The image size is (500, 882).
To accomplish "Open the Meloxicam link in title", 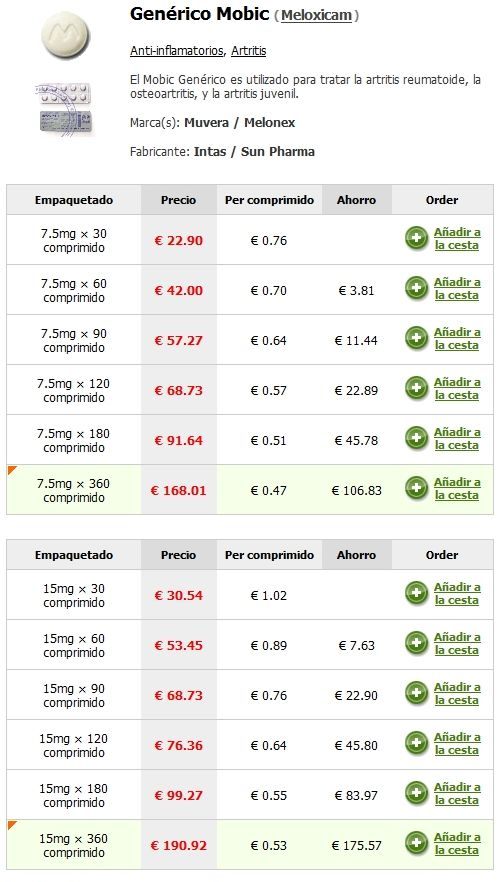I will point(317,16).
